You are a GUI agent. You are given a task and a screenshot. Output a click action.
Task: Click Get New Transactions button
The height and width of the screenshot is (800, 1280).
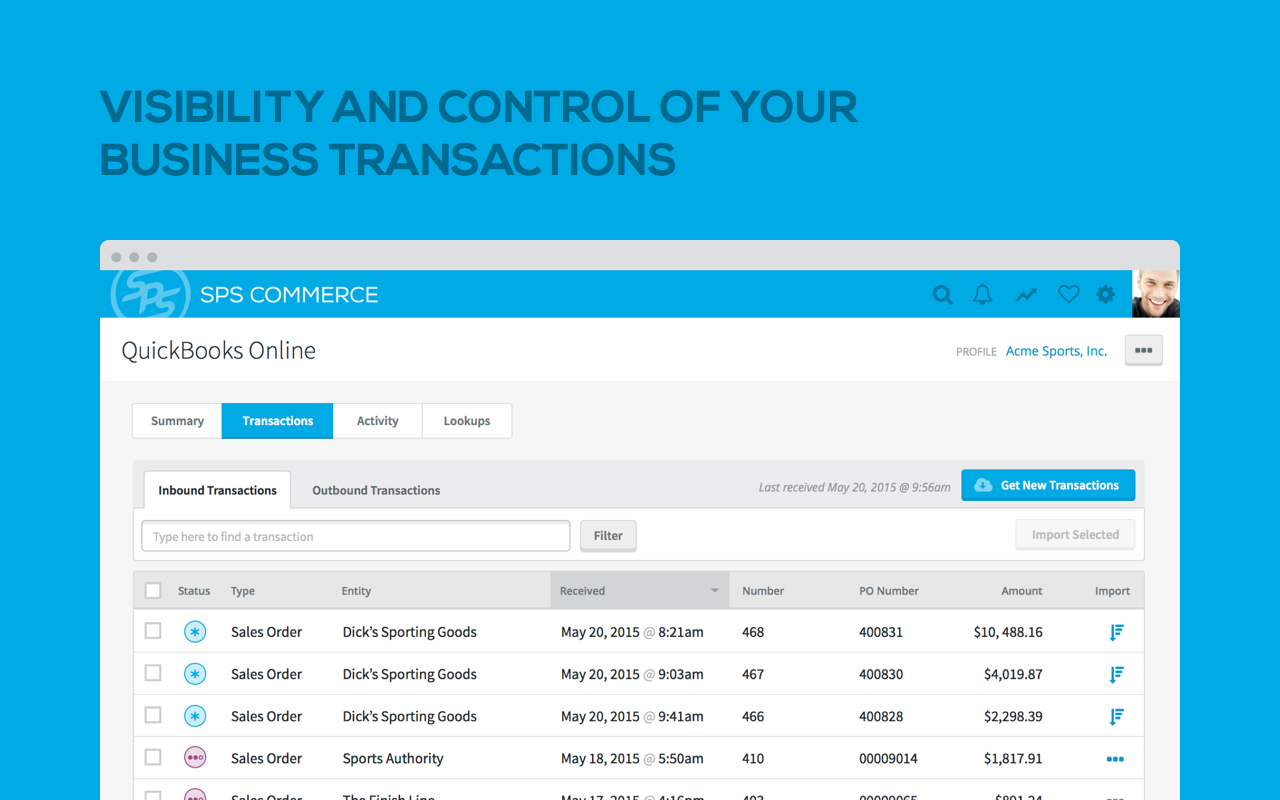click(1048, 485)
